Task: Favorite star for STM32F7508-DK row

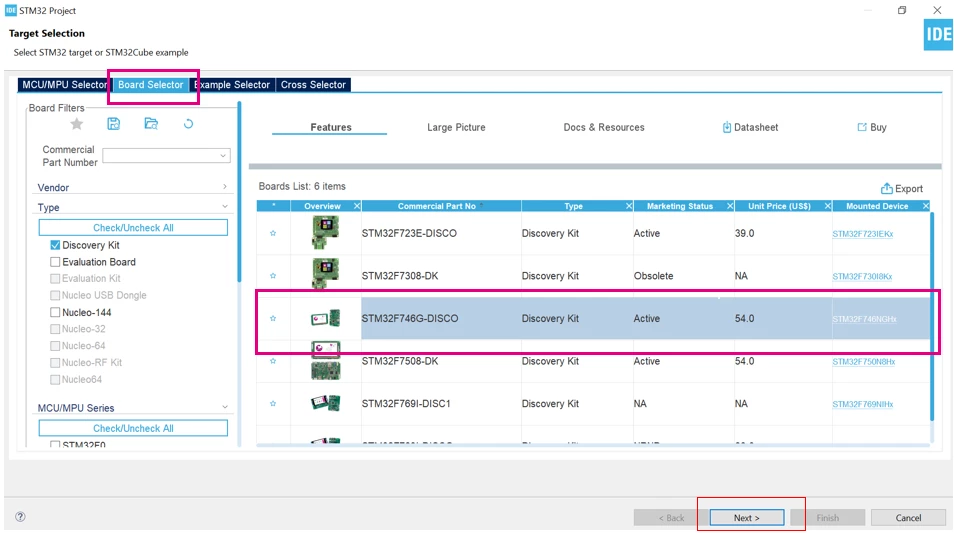Action: [x=273, y=361]
